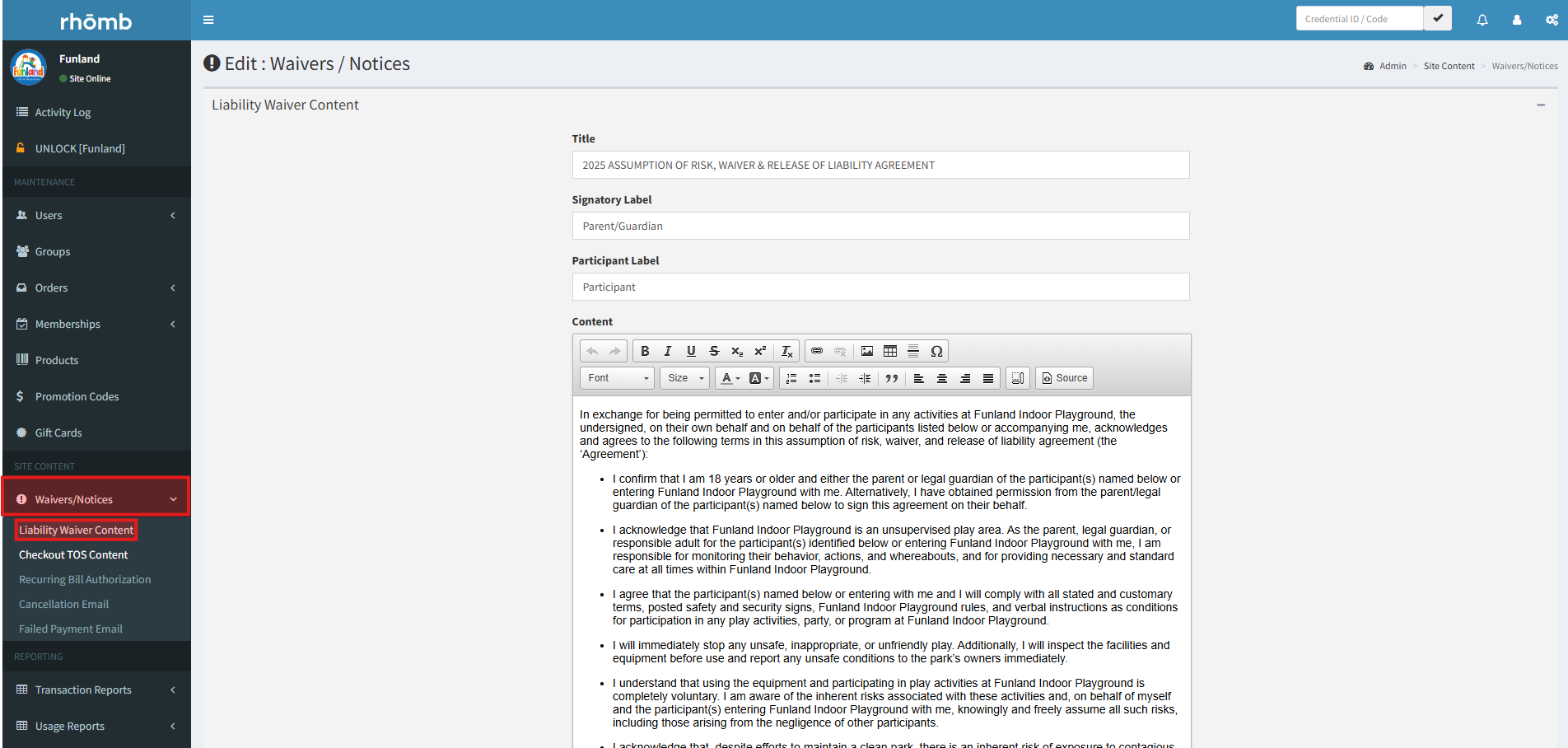Click the Credential ID / Code field
This screenshot has width=1568, height=748.
click(1360, 18)
